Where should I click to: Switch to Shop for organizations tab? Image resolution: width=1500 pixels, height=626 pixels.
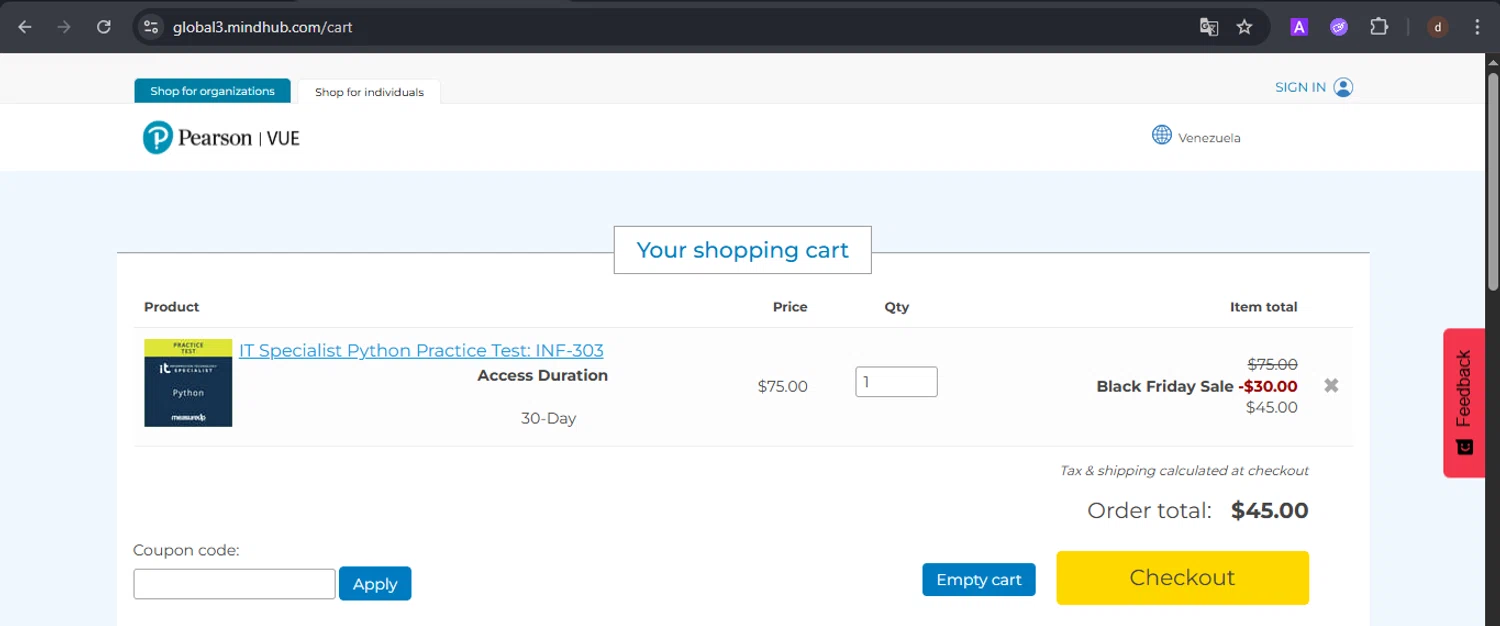click(x=212, y=91)
